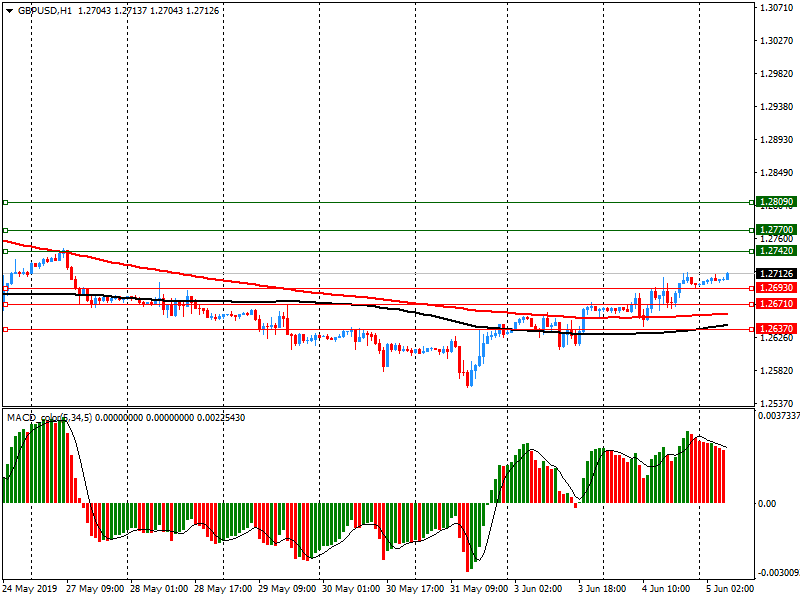This screenshot has width=800, height=600.
Task: Click the 24 May 2019 date label
Action: (31, 589)
